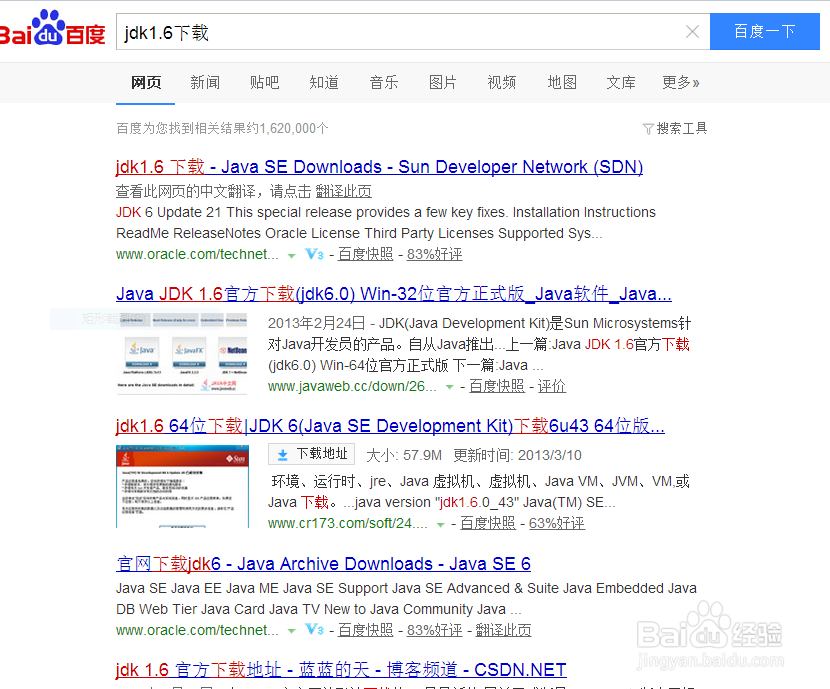The height and width of the screenshot is (689, 830).
Task: Expand the arrow after the first www.oracle.com/technet URL
Action: tap(291, 256)
